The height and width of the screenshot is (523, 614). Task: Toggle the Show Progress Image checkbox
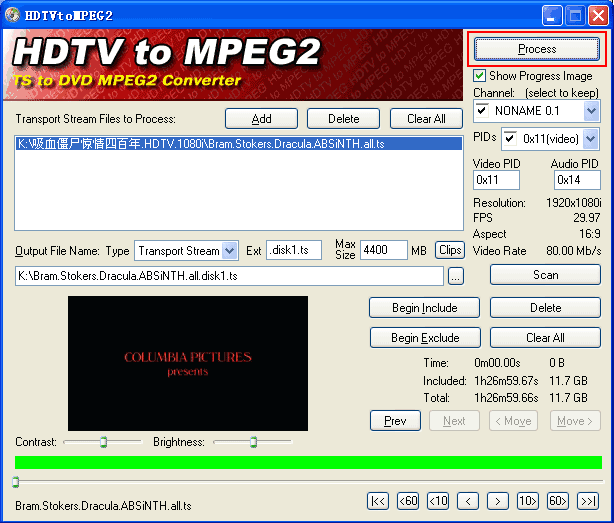pyautogui.click(x=479, y=75)
